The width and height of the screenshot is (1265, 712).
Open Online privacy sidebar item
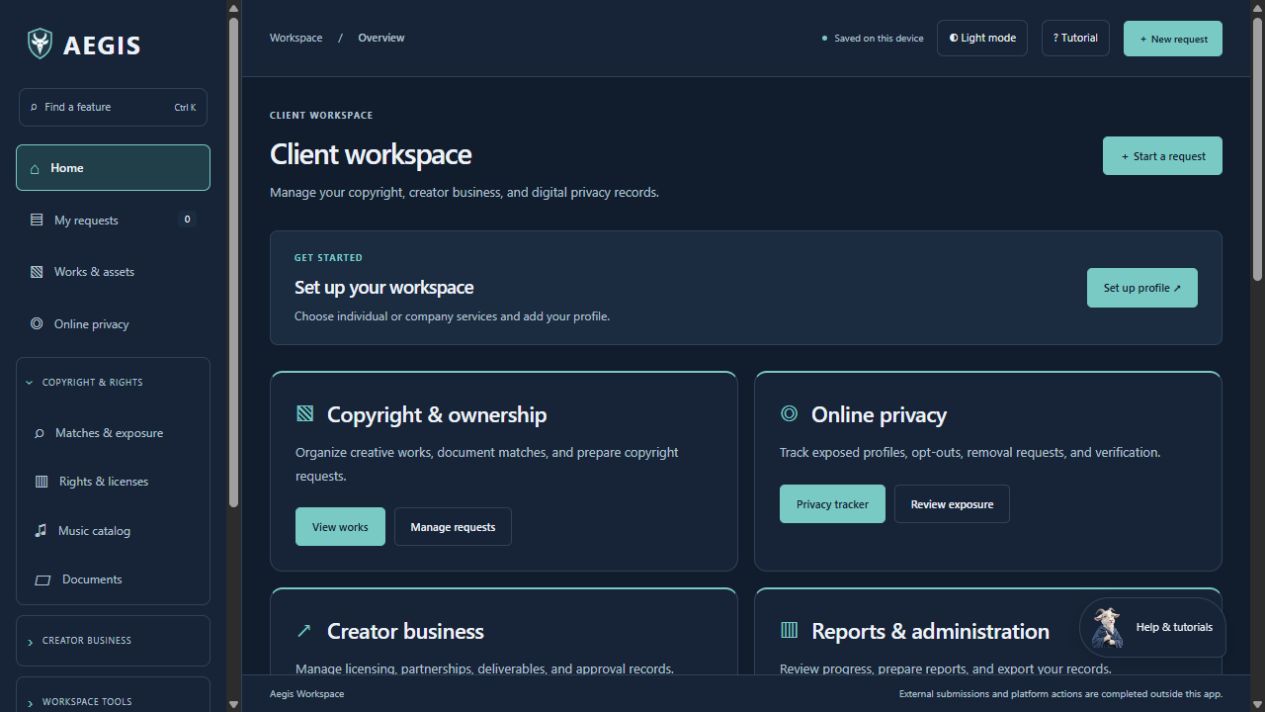(x=113, y=324)
